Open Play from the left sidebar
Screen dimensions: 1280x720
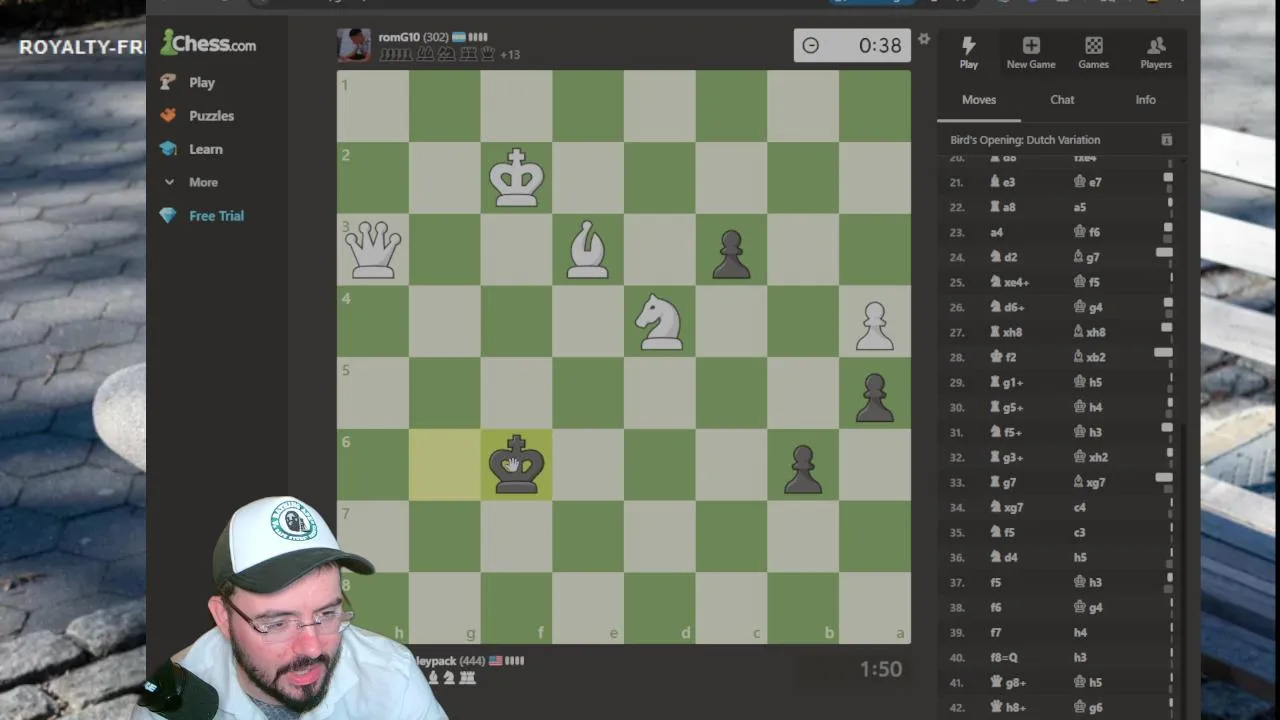click(202, 83)
